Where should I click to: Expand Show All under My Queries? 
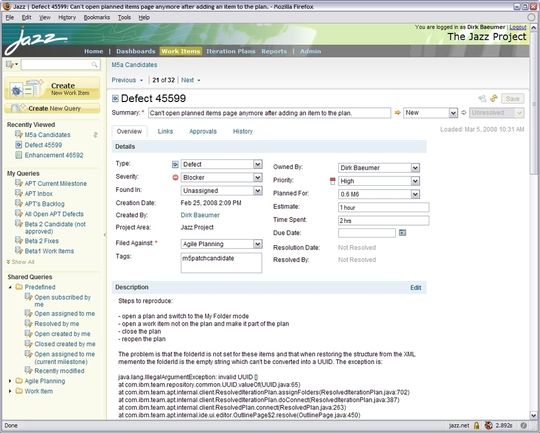(x=21, y=262)
